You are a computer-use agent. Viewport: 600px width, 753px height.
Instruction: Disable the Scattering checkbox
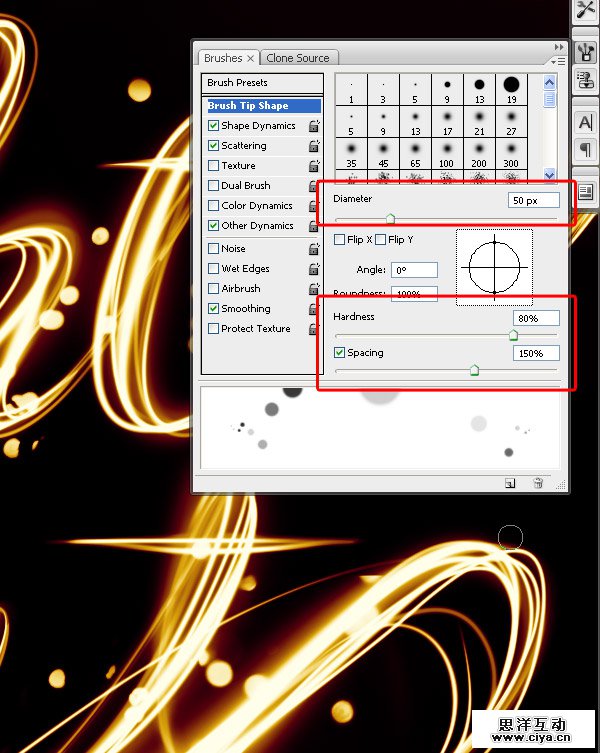coord(214,146)
